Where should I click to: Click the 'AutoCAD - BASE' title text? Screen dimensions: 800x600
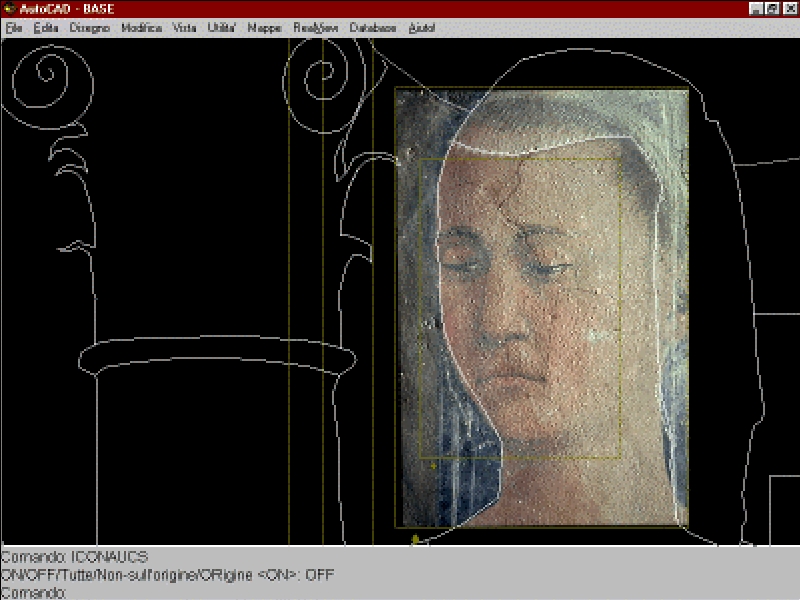[x=67, y=9]
